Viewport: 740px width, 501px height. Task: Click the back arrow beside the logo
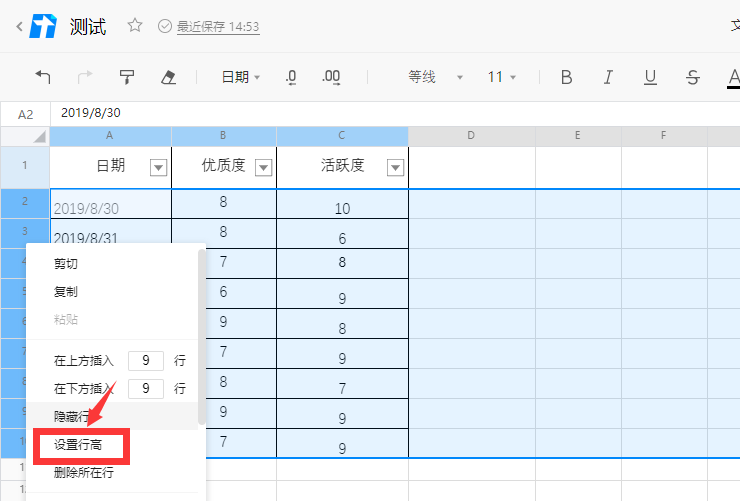19,27
